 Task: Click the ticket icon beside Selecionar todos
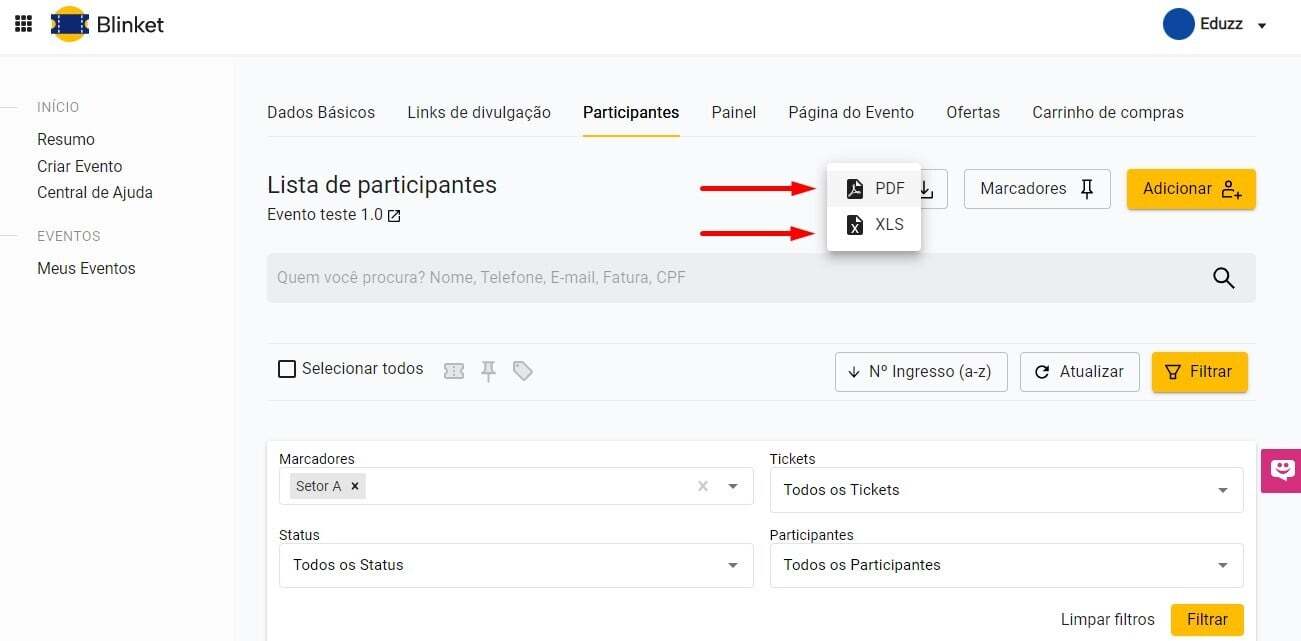tap(454, 371)
